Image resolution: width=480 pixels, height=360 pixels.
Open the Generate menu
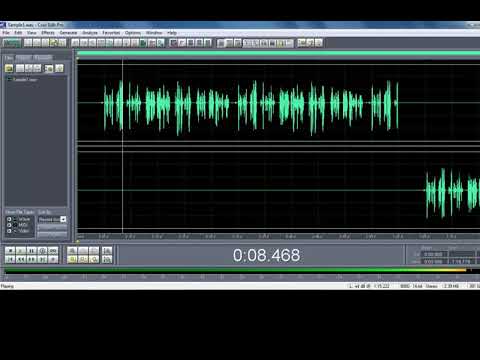[68, 33]
